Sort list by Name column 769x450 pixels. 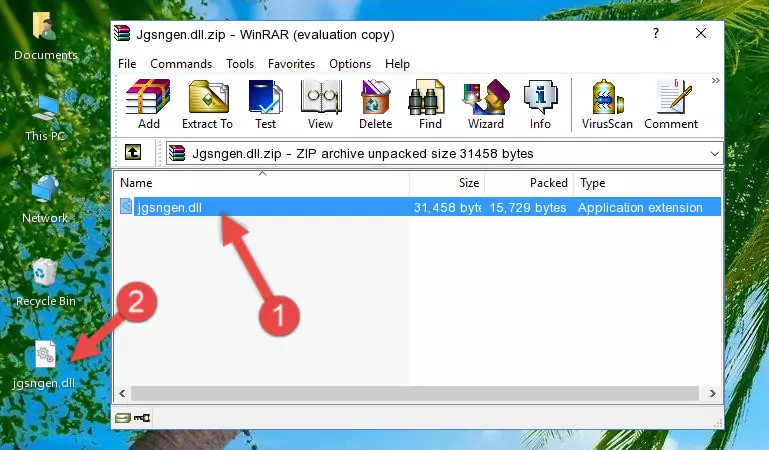point(262,183)
